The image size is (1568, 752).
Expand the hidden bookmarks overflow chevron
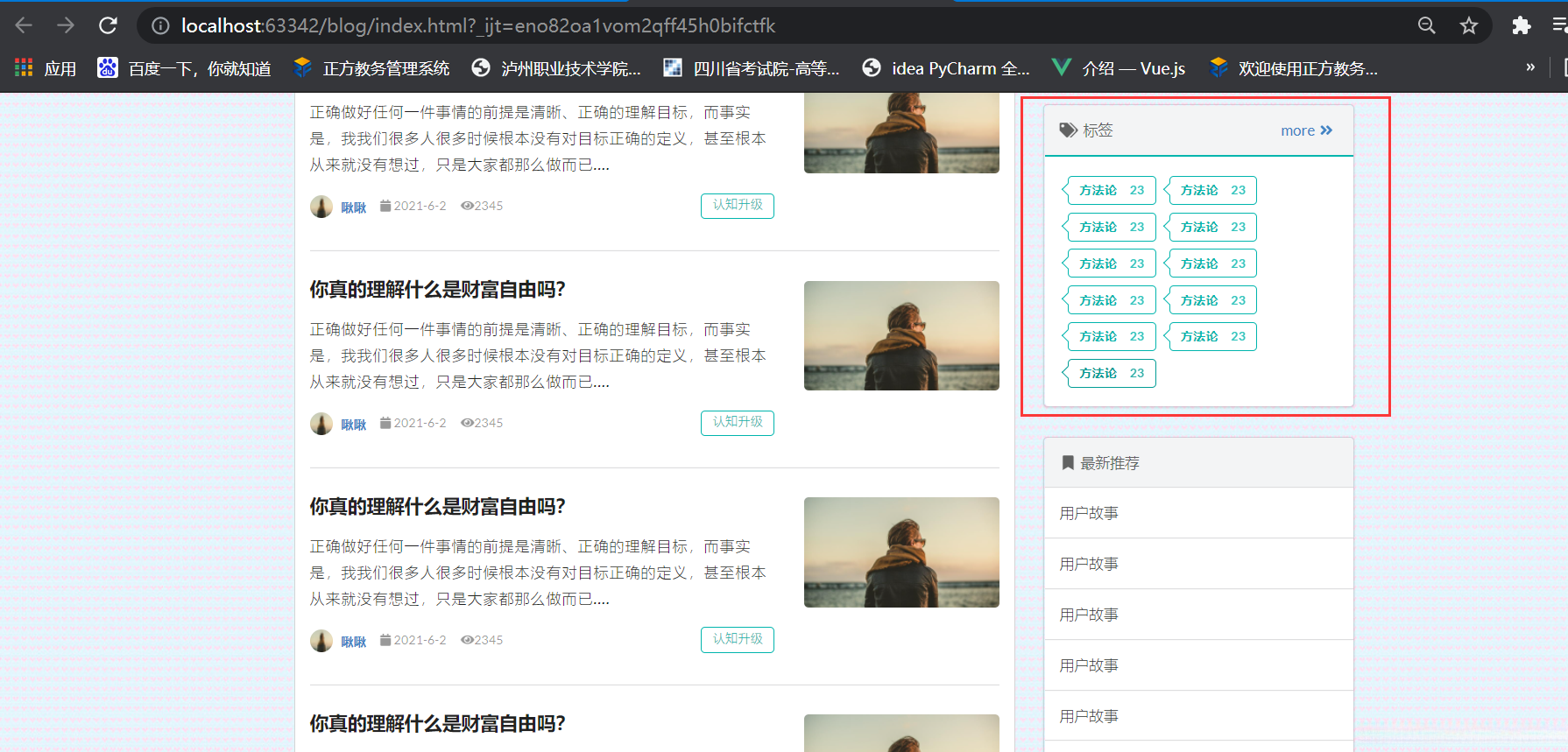click(x=1530, y=67)
